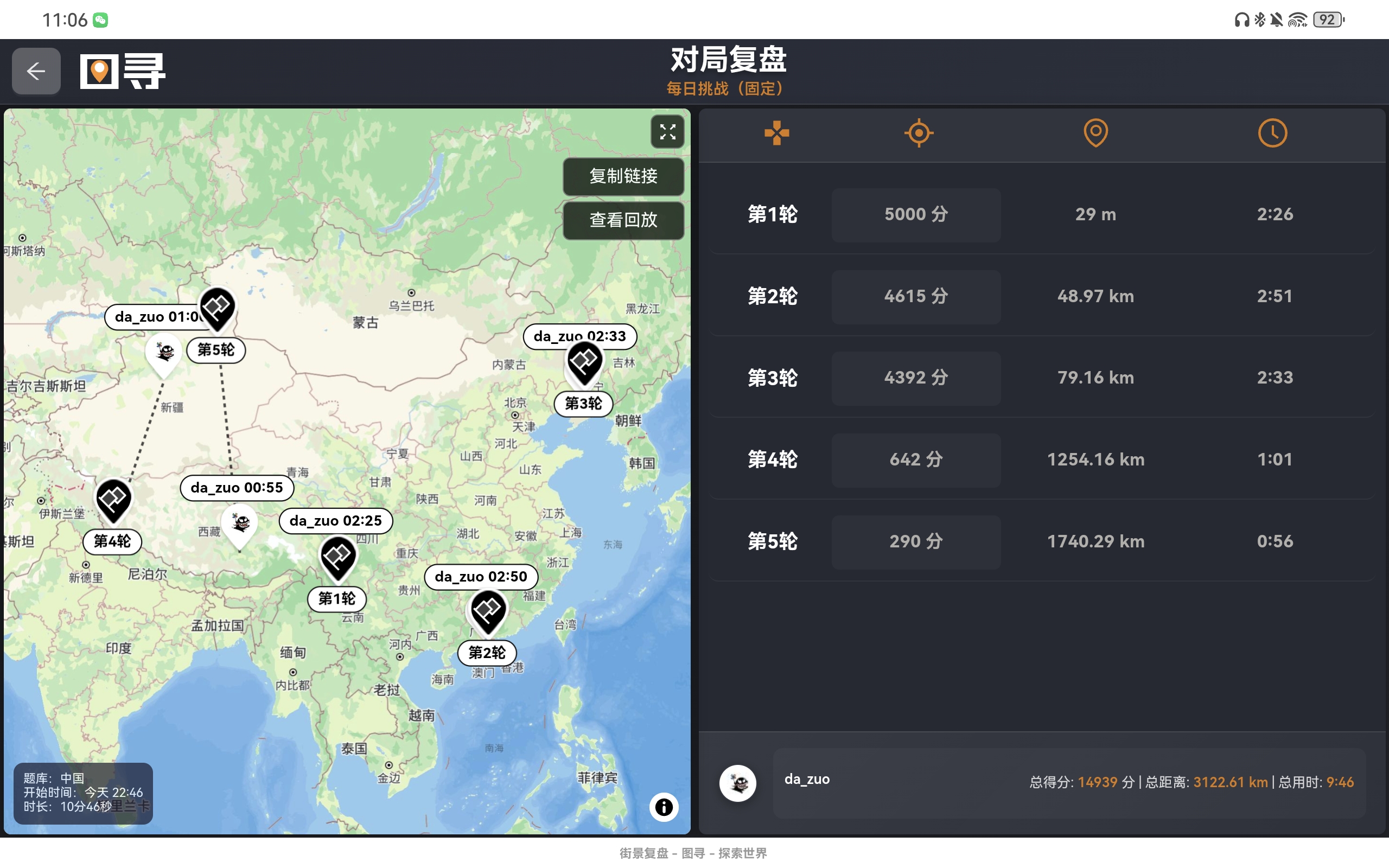Click the map info icon
Image resolution: width=1389 pixels, height=868 pixels.
[x=664, y=807]
